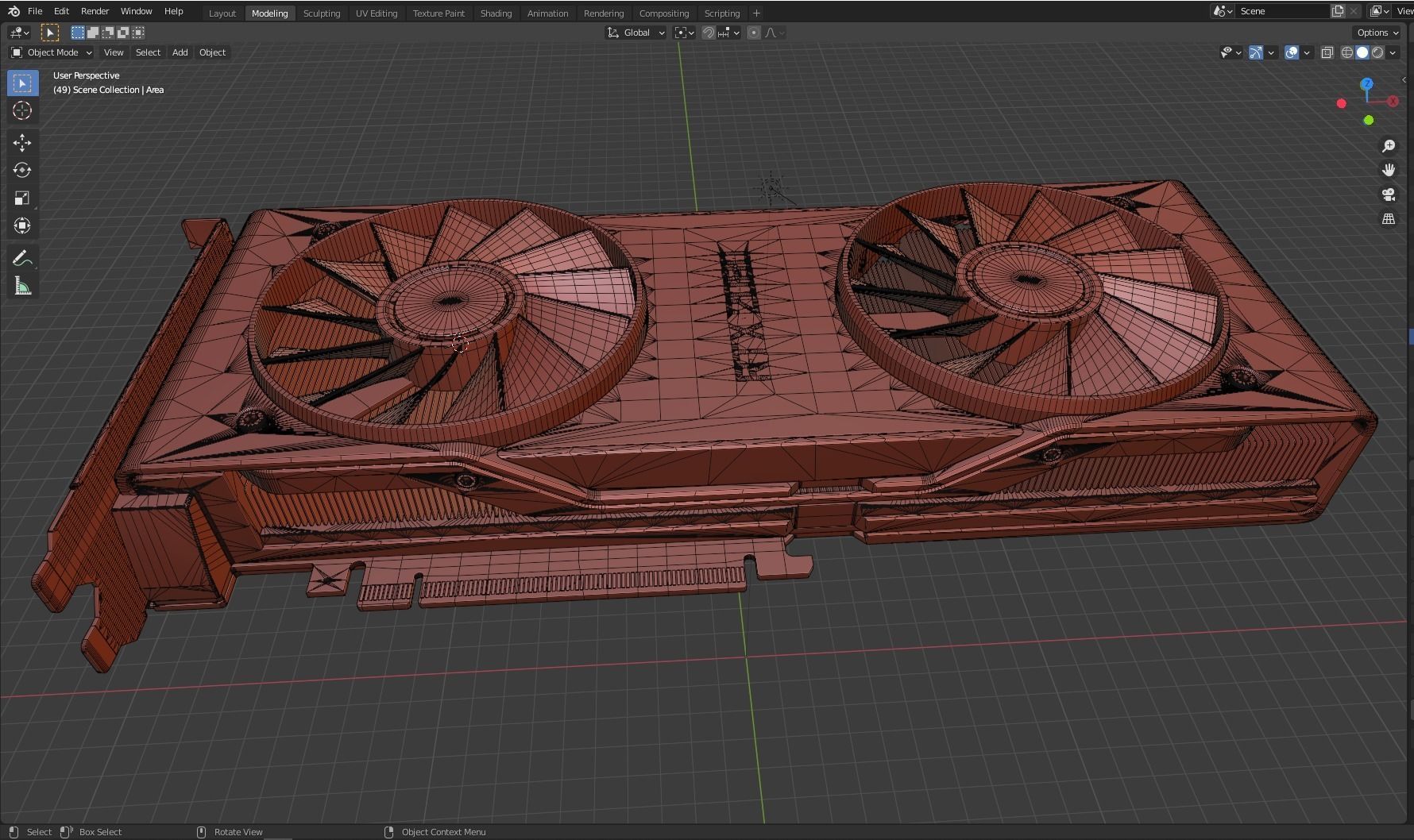Choose Intersect Selection mode icon
1414x840 pixels.
point(138,33)
